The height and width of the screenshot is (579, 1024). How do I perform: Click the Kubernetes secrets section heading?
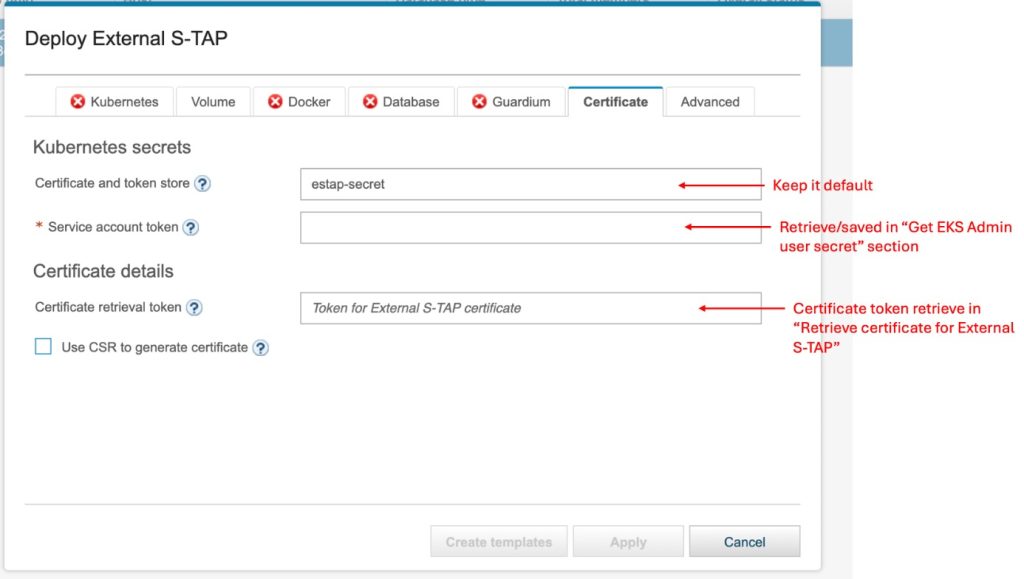pyautogui.click(x=112, y=148)
